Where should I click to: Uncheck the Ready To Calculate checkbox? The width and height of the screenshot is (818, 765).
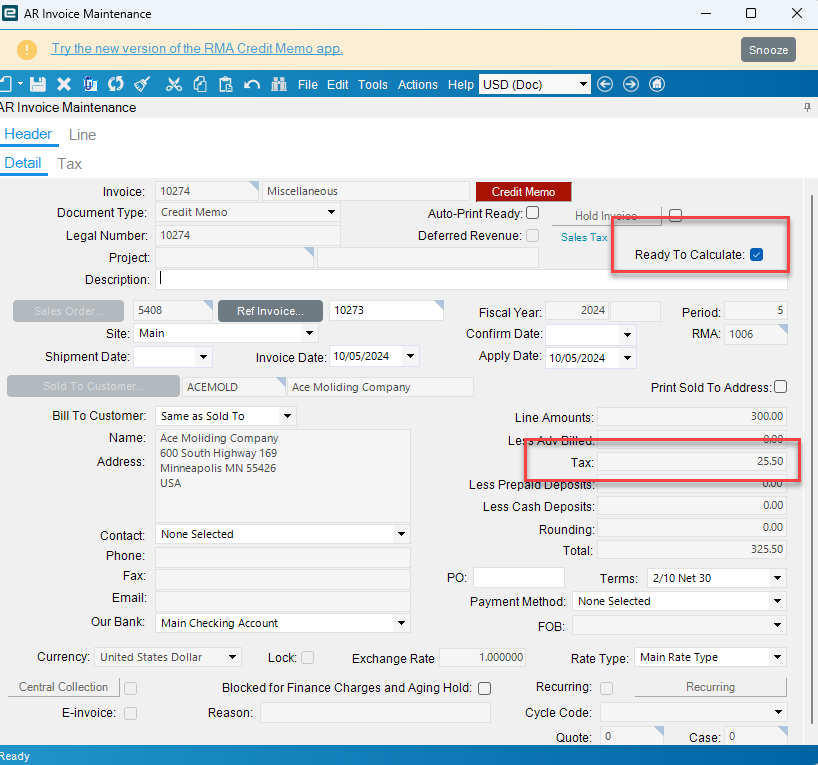[757, 255]
